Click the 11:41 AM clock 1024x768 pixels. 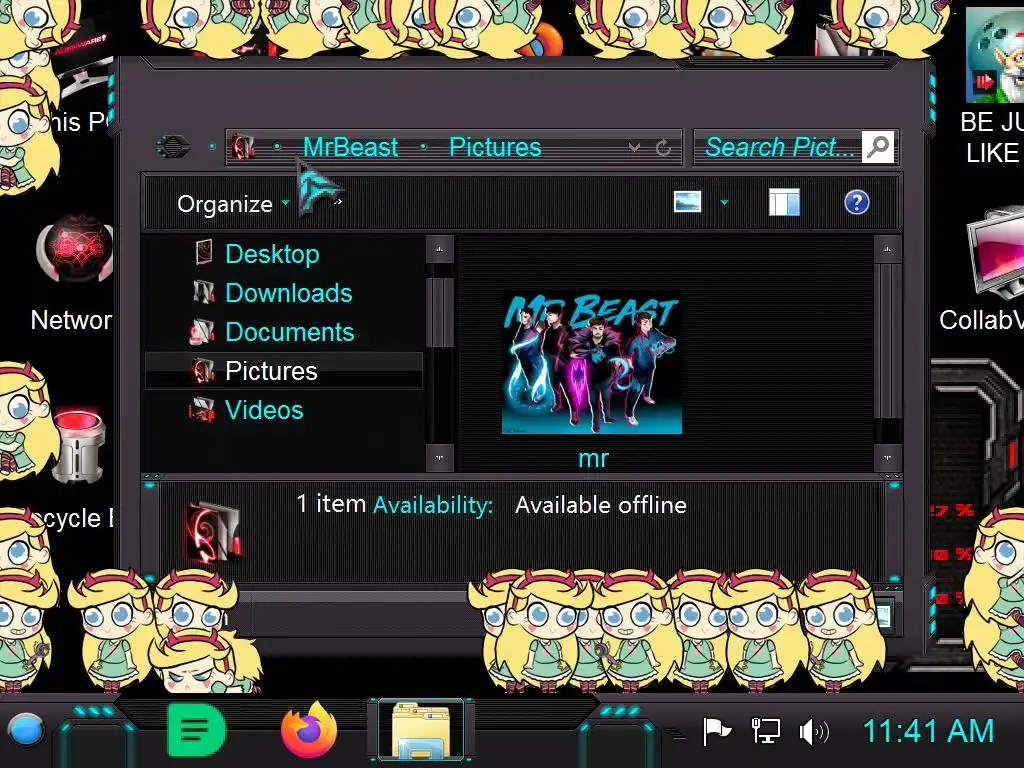point(929,731)
